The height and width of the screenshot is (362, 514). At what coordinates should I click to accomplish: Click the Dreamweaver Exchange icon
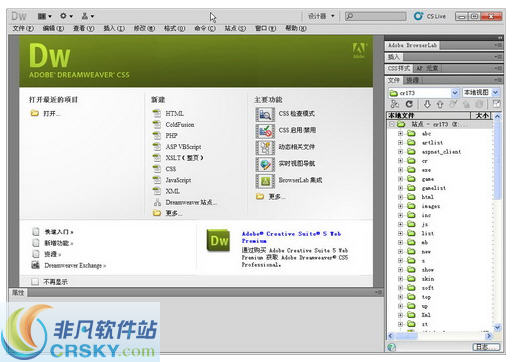coord(35,265)
